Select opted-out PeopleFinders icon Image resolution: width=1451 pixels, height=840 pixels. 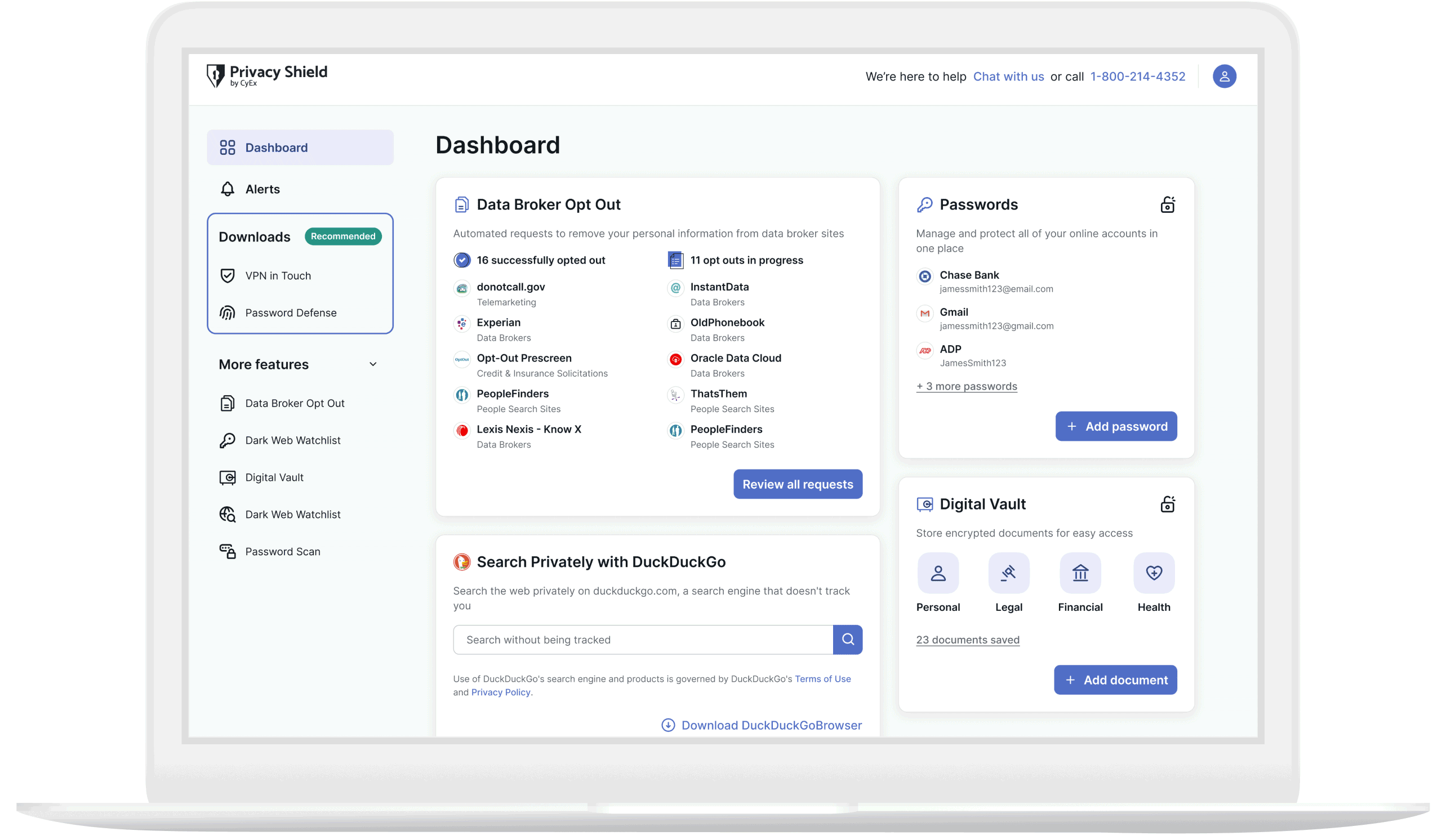pos(462,395)
